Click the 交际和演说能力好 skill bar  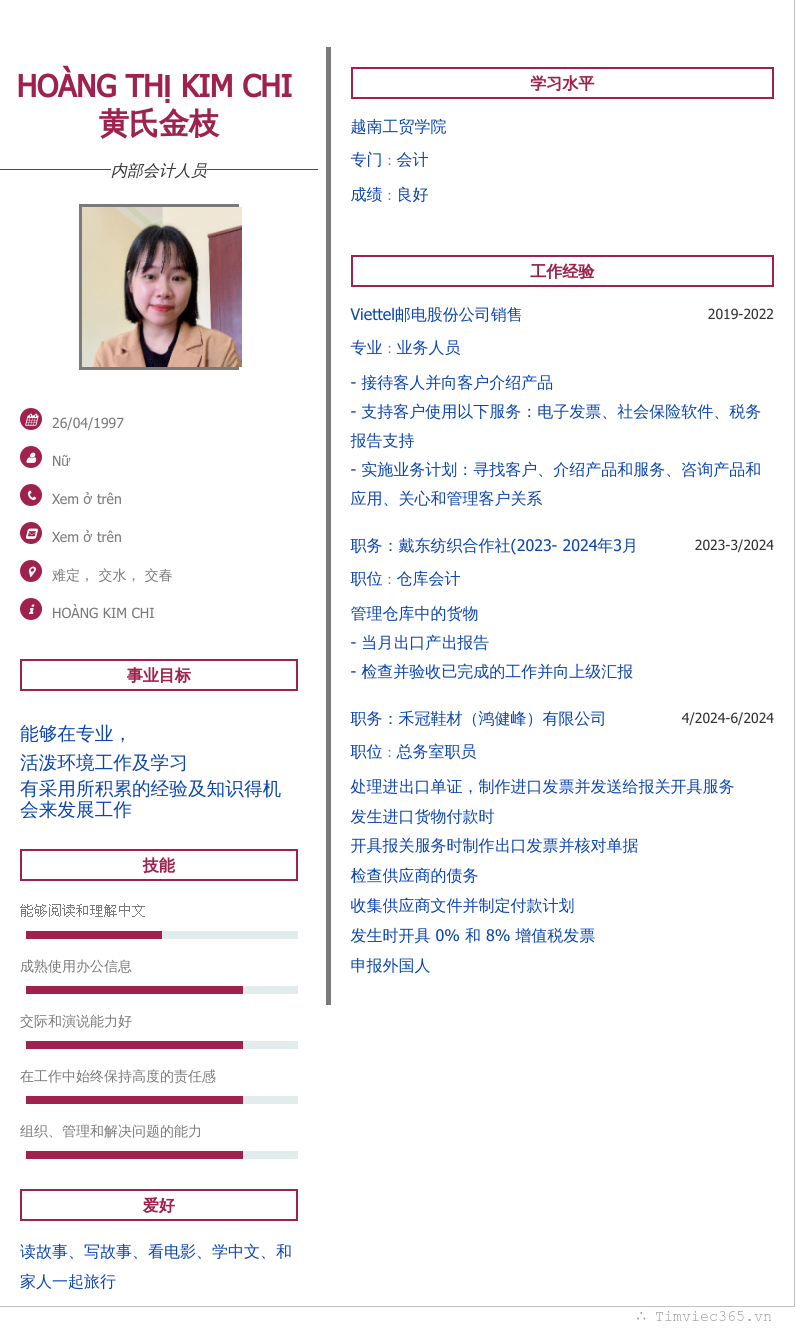(x=161, y=1045)
